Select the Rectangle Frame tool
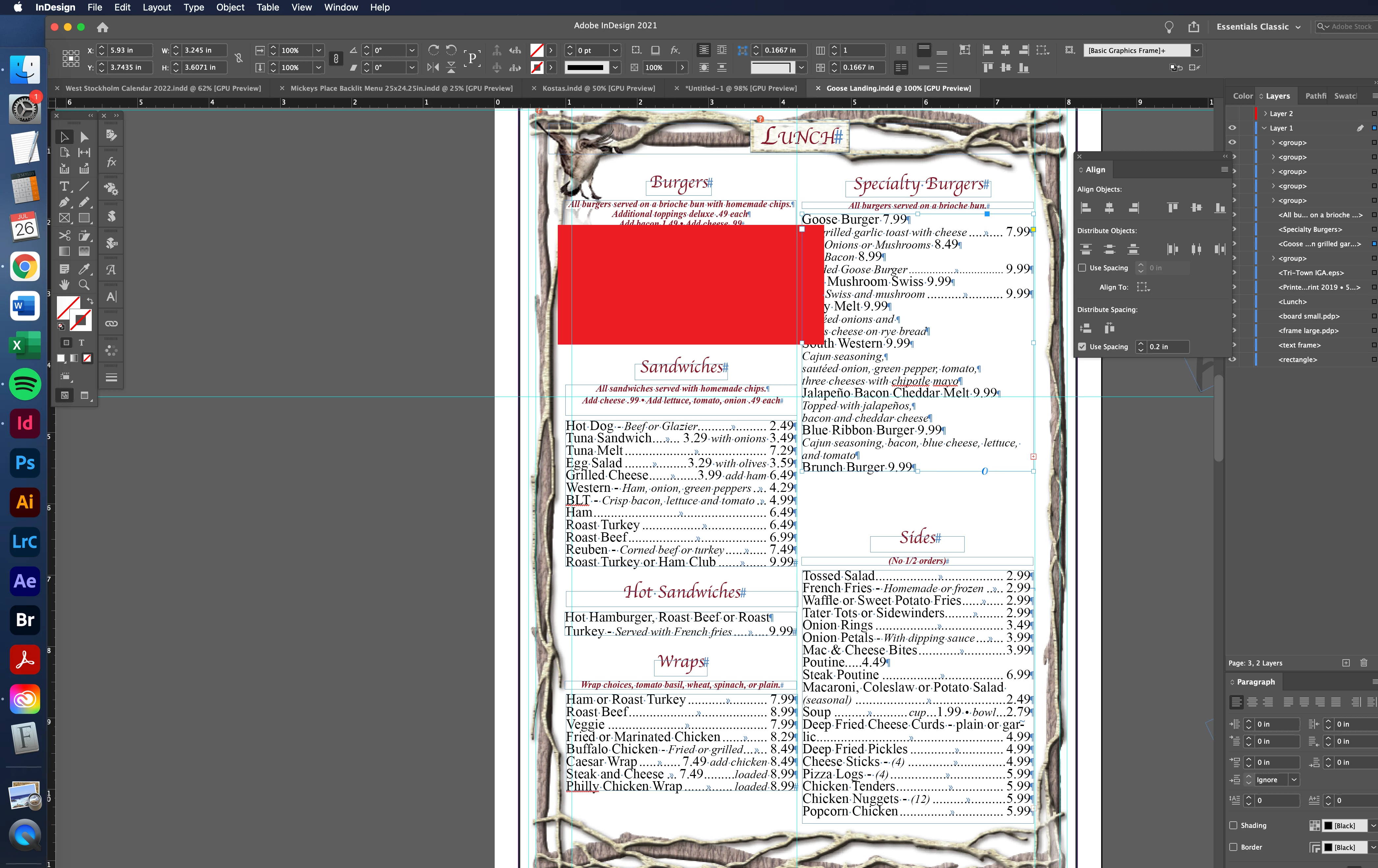This screenshot has height=868, width=1378. point(64,218)
